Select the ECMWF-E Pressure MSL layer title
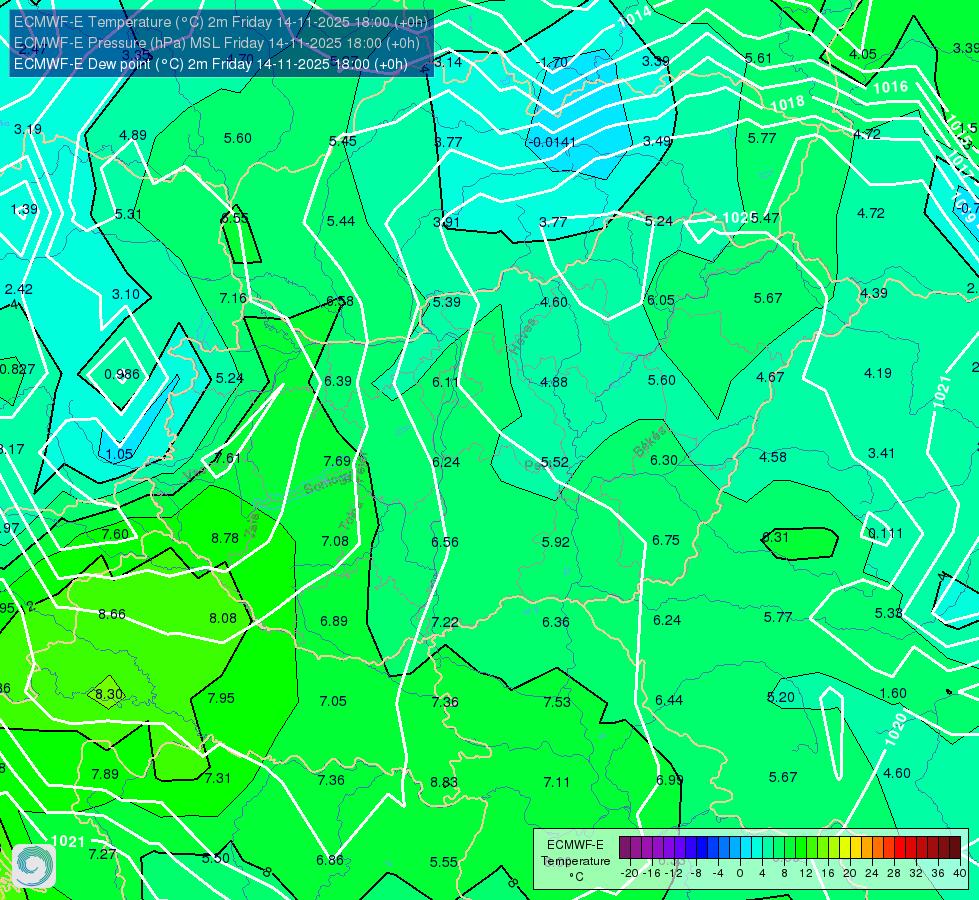Image resolution: width=979 pixels, height=900 pixels. coord(217,43)
